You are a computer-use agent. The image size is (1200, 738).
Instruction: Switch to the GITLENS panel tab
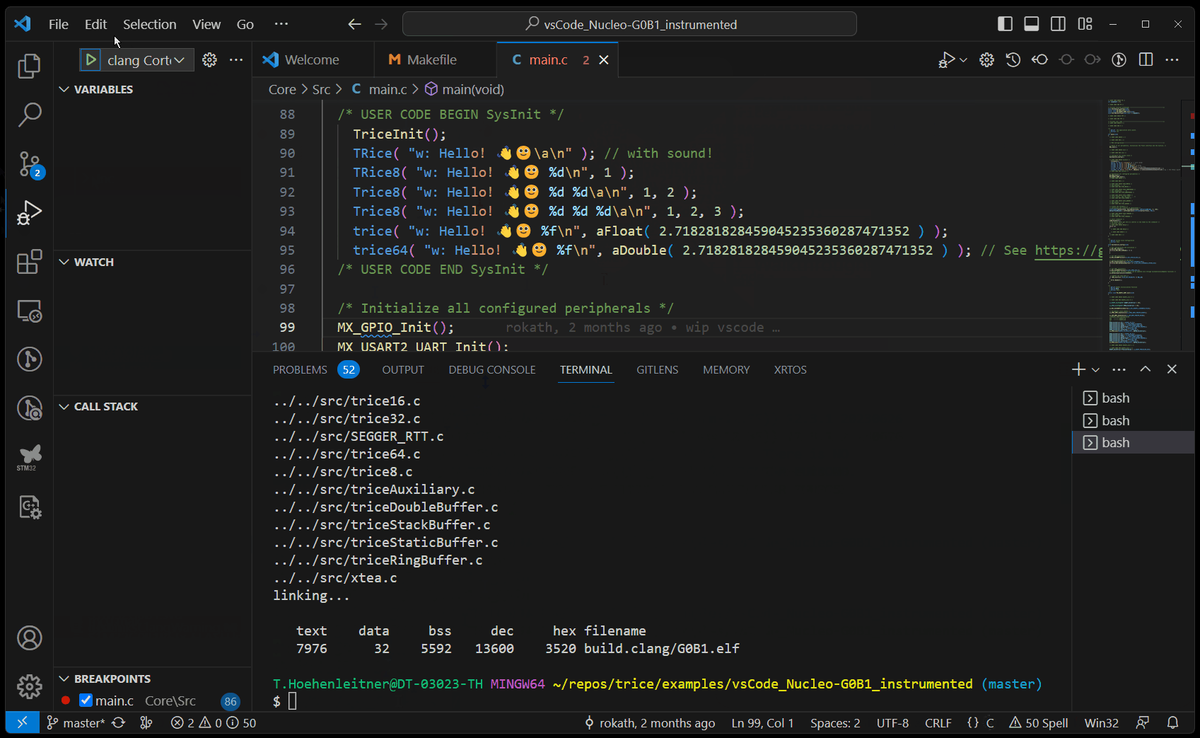pyautogui.click(x=657, y=370)
